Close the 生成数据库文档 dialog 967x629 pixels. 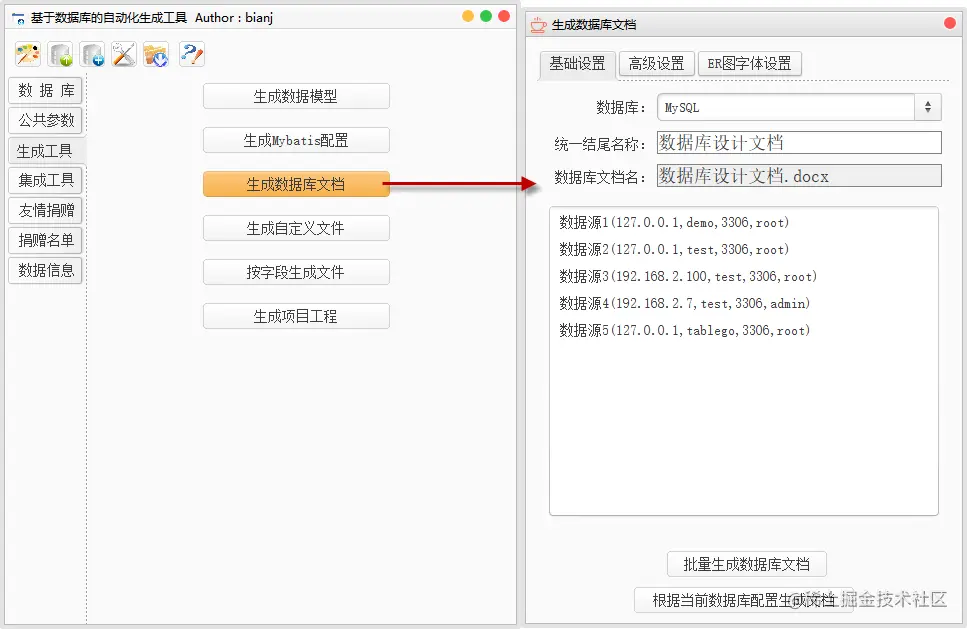pyautogui.click(x=950, y=23)
